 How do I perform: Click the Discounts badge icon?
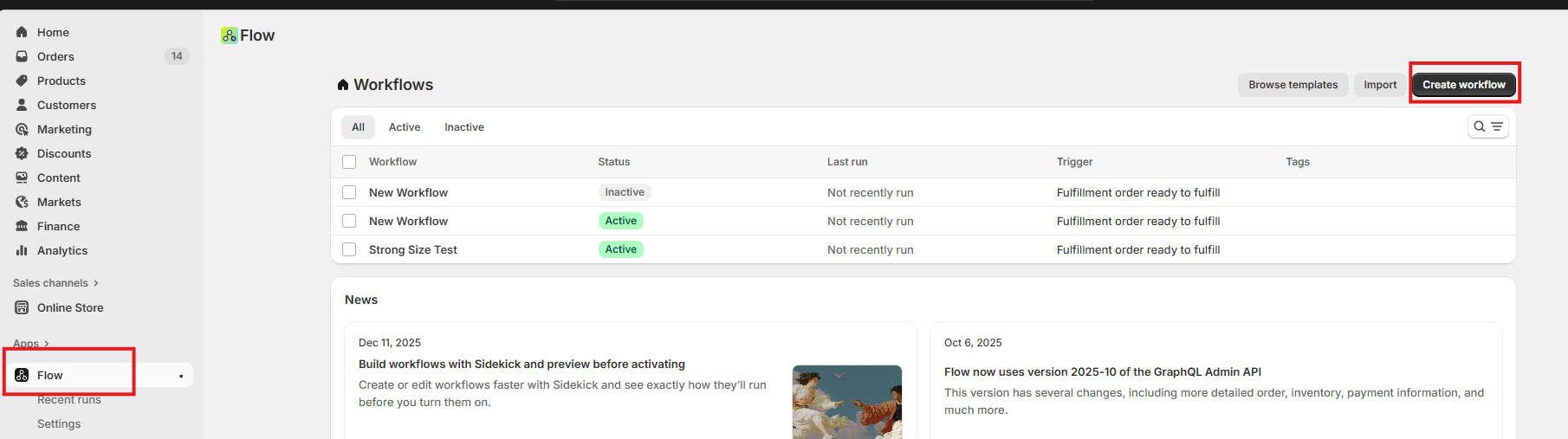(22, 153)
